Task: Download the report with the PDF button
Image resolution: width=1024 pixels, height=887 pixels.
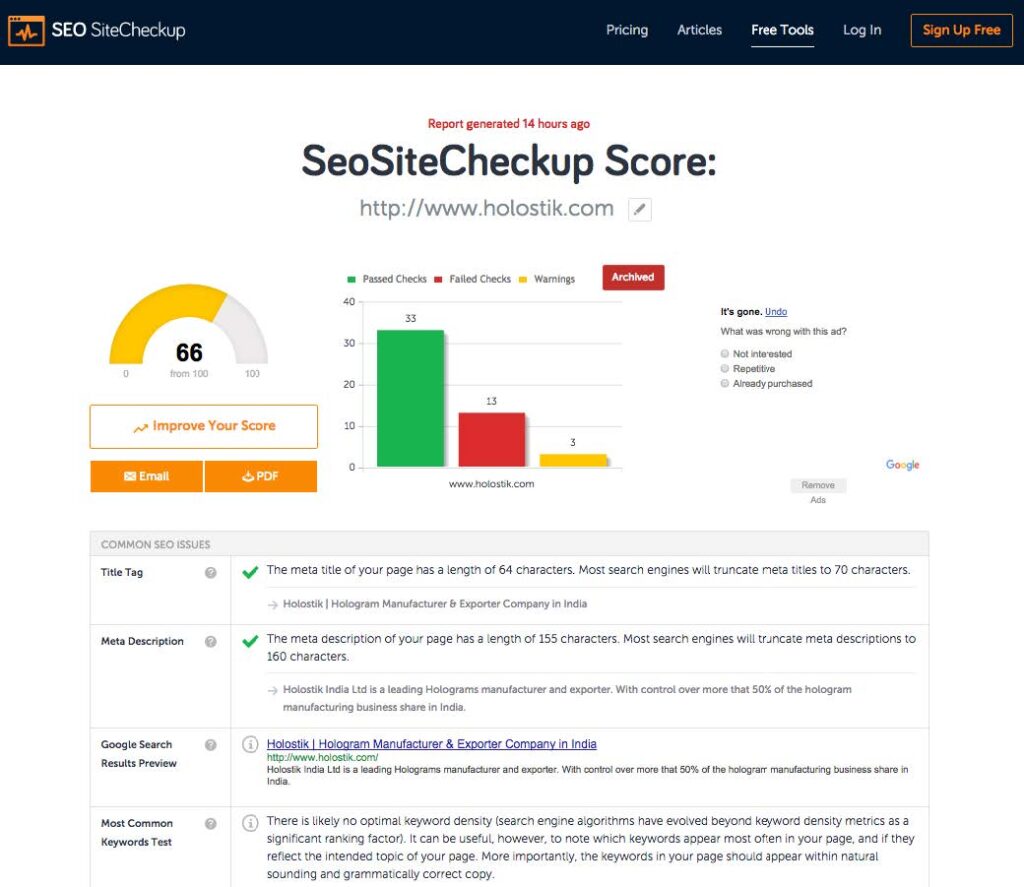Action: (x=261, y=476)
